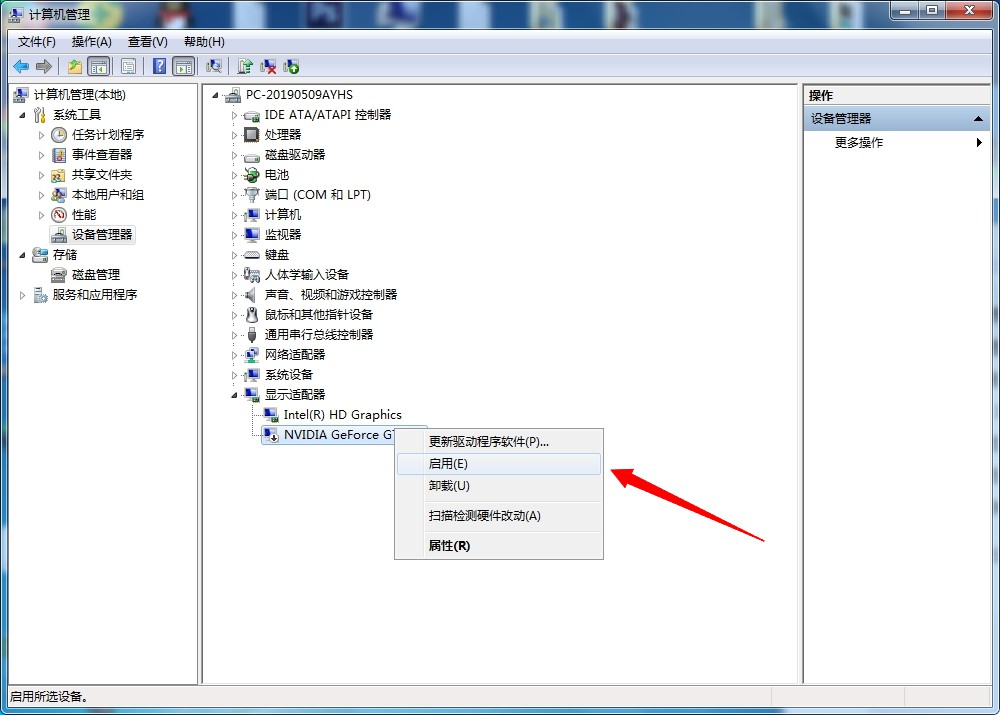Screen dimensions: 1000x715
Task: Choose 属性(R) in the context menu
Action: point(499,546)
